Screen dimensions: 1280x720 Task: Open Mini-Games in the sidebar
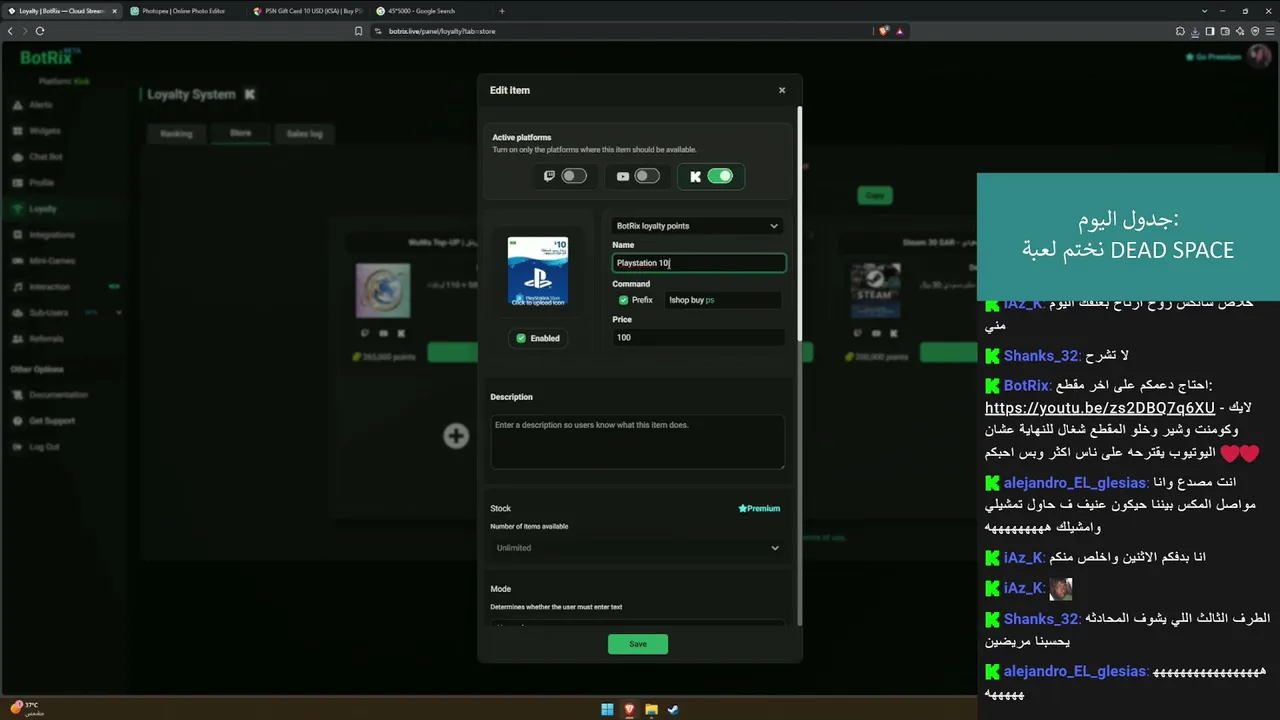pyautogui.click(x=52, y=261)
